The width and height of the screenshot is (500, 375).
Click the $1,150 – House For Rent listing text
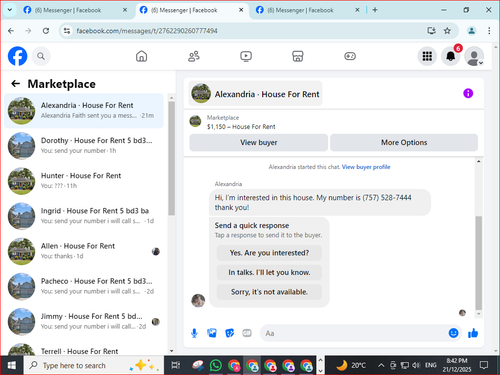[x=241, y=127]
